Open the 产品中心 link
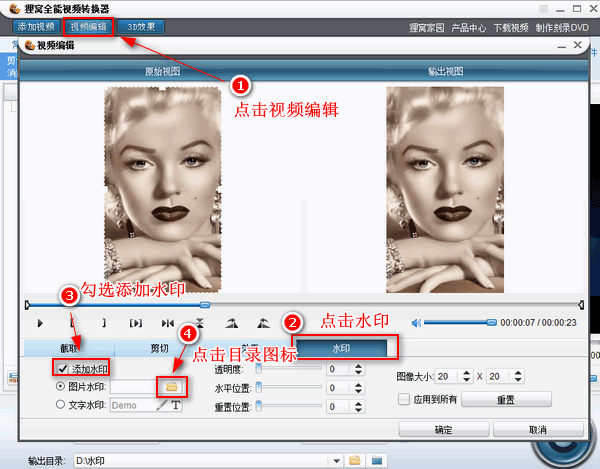The width and height of the screenshot is (600, 469). pos(468,28)
